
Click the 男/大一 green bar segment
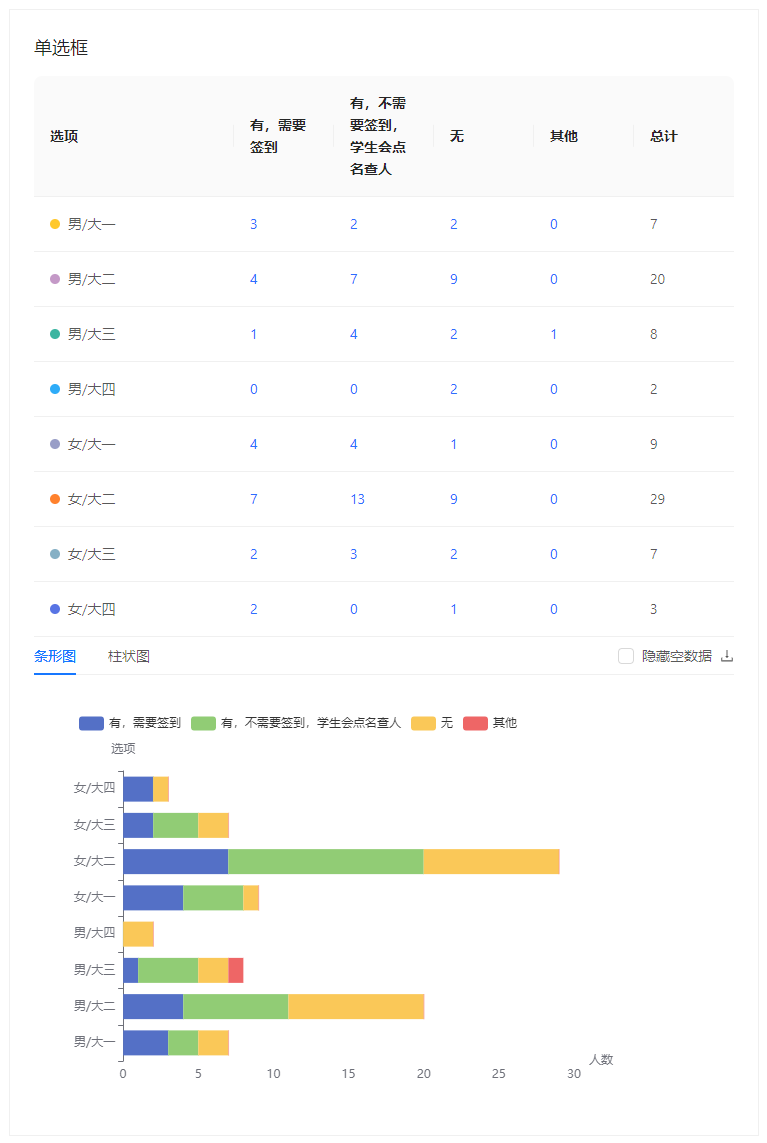[x=183, y=1043]
